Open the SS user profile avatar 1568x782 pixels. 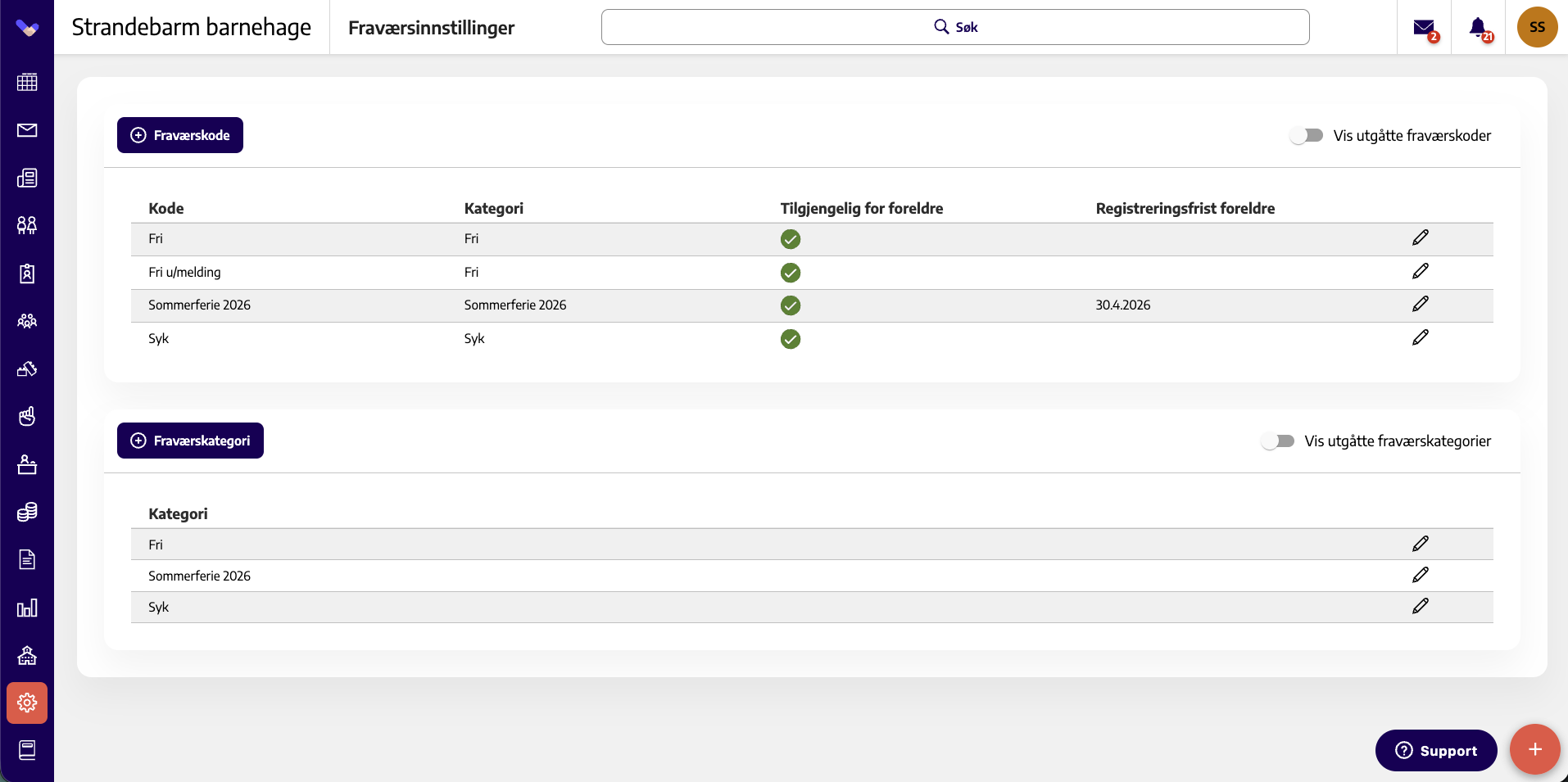(x=1537, y=27)
